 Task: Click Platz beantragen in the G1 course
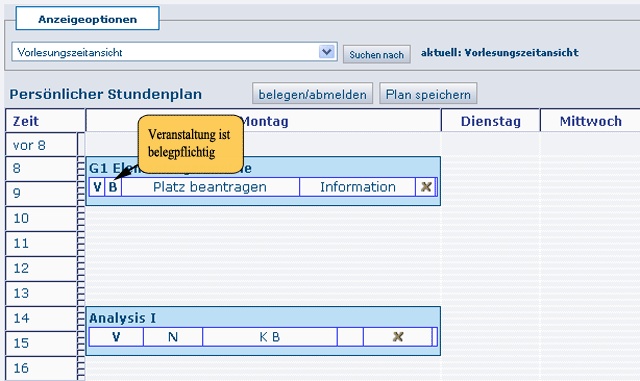pyautogui.click(x=210, y=187)
